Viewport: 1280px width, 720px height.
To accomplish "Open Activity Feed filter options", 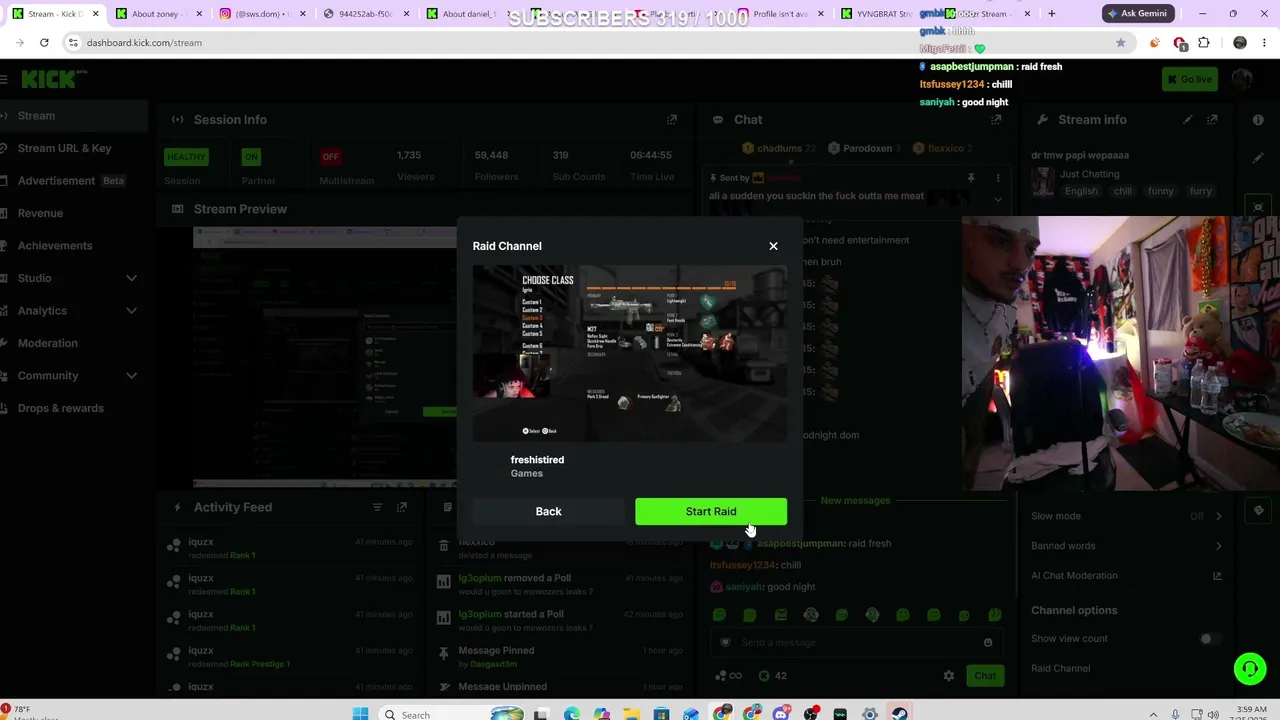I will [x=377, y=507].
